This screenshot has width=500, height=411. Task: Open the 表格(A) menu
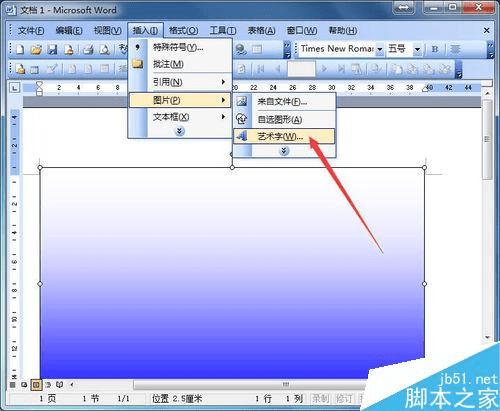(x=261, y=31)
